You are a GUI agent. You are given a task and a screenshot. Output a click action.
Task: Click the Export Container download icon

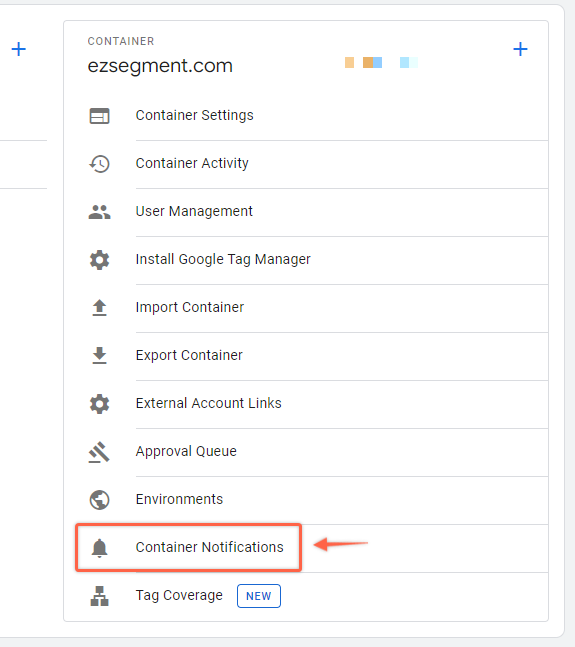(x=99, y=356)
